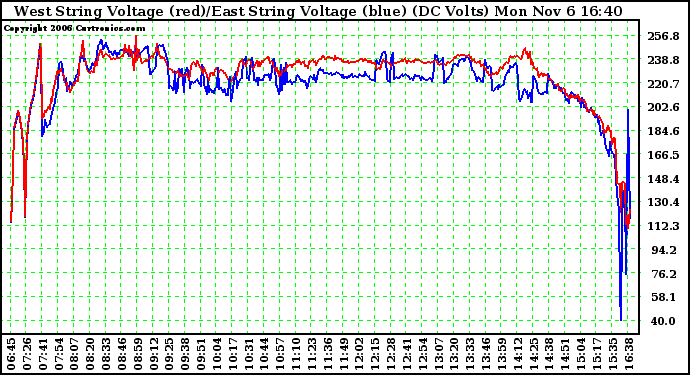The image size is (690, 375).
Task: Click the 07:54 time label
Action: 59,353
